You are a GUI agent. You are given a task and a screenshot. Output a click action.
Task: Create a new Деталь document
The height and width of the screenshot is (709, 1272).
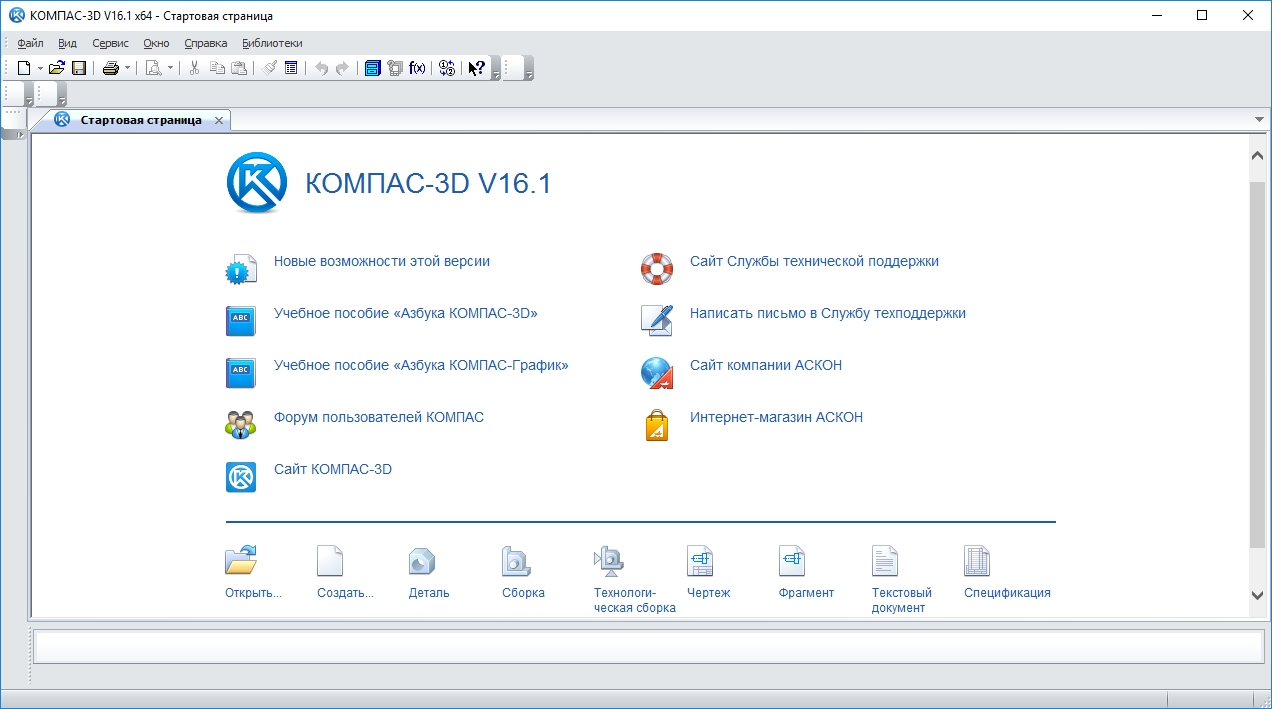422,562
